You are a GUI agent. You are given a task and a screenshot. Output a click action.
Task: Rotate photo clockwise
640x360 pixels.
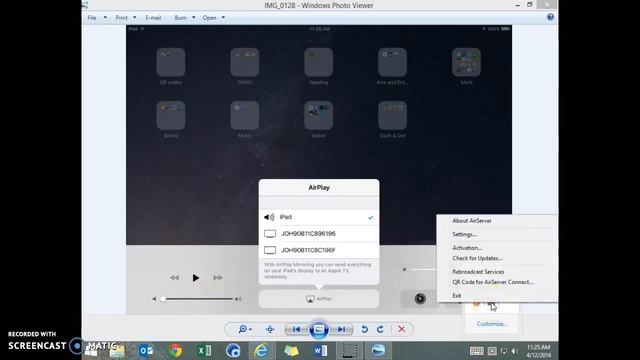(380, 329)
